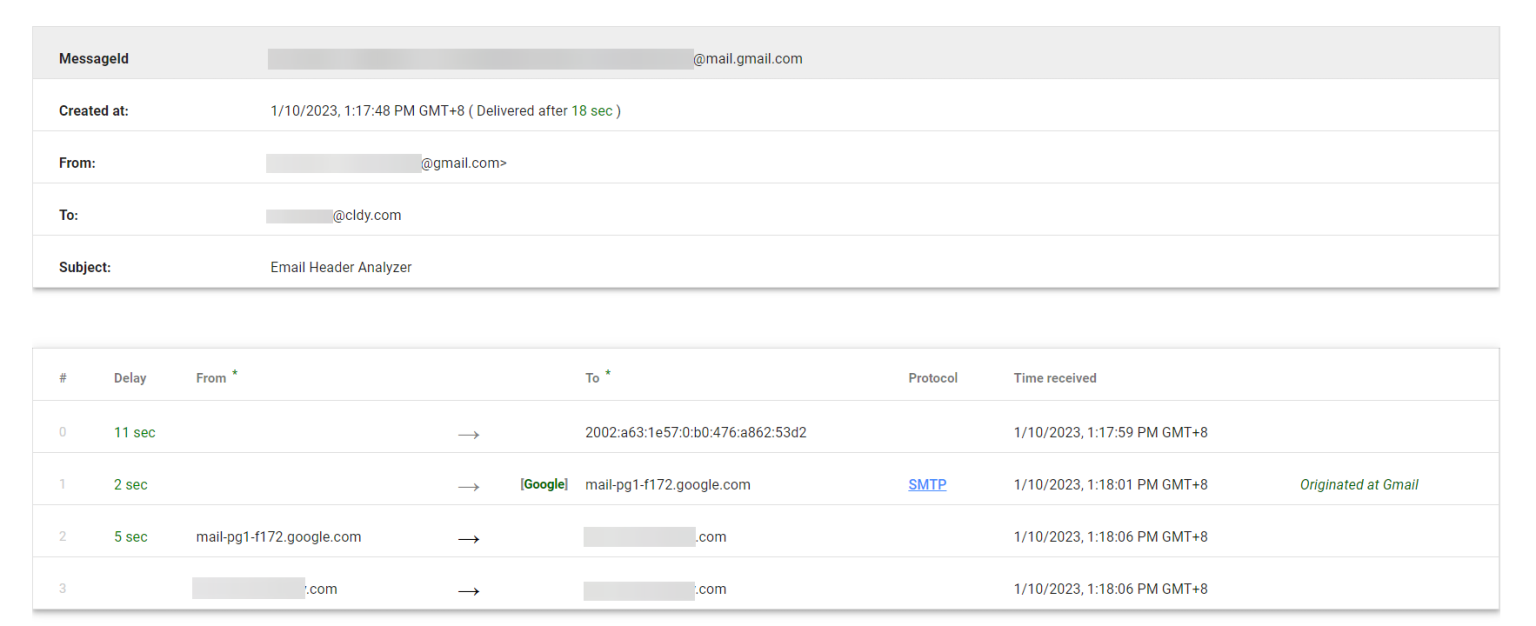Click the Originated at Gmail label
Viewport: 1536px width, 626px height.
1359,484
